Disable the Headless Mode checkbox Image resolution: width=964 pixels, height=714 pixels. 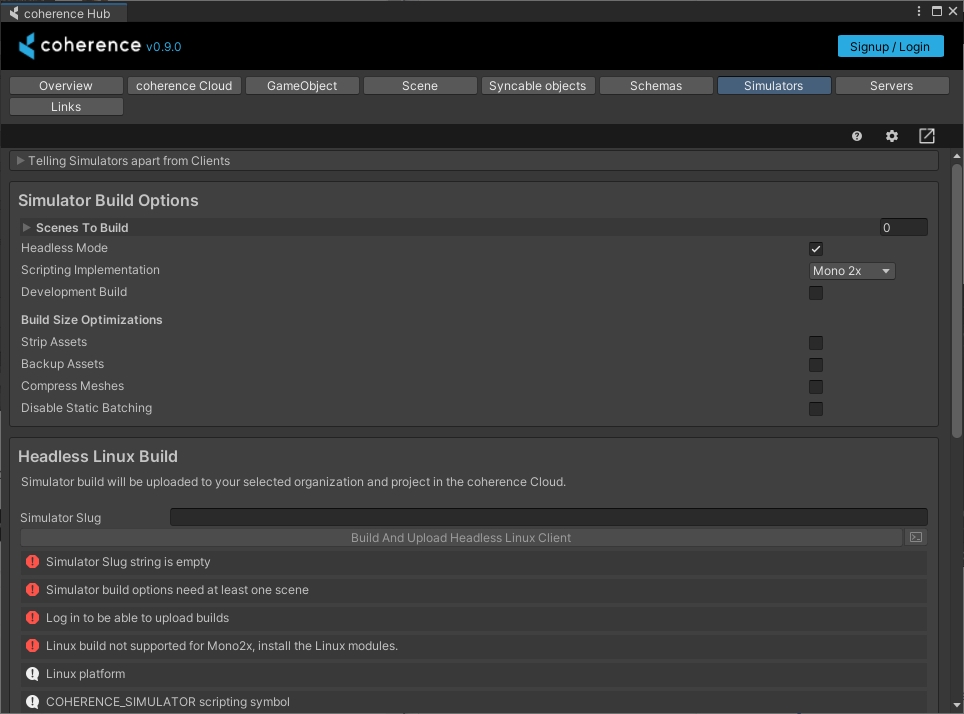(x=816, y=249)
